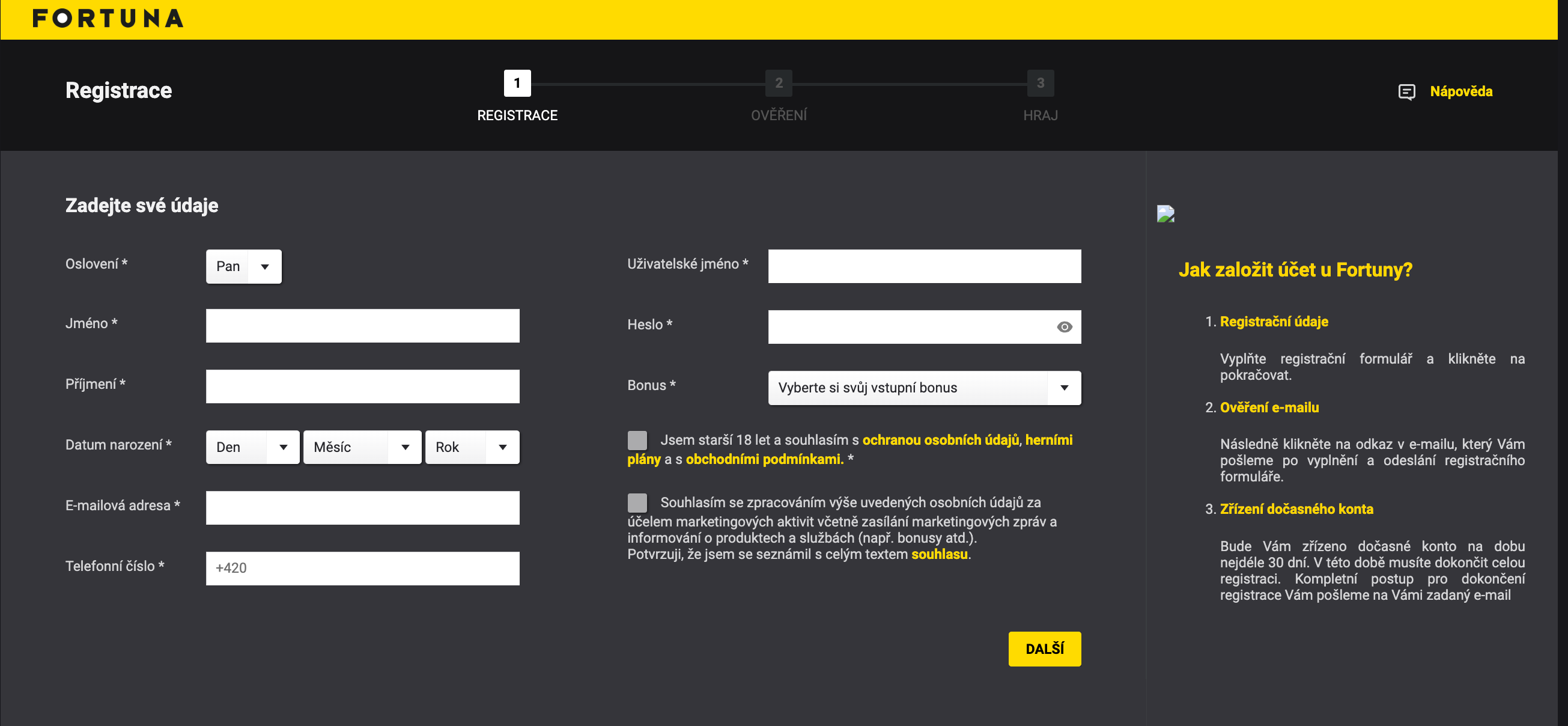The height and width of the screenshot is (726, 1568).
Task: Open the Den birth day dropdown
Action: [252, 447]
